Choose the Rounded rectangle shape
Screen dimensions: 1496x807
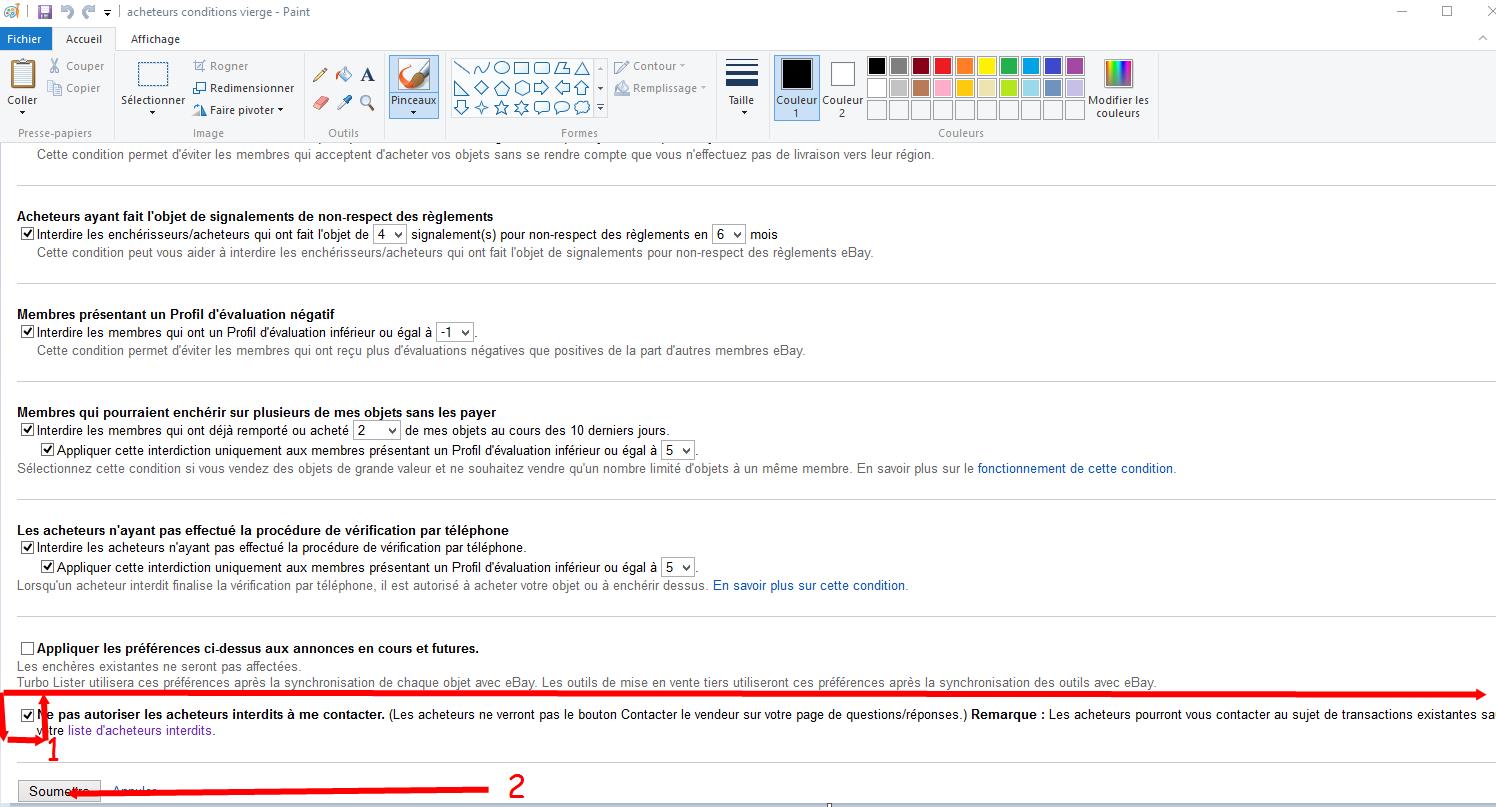click(x=542, y=68)
